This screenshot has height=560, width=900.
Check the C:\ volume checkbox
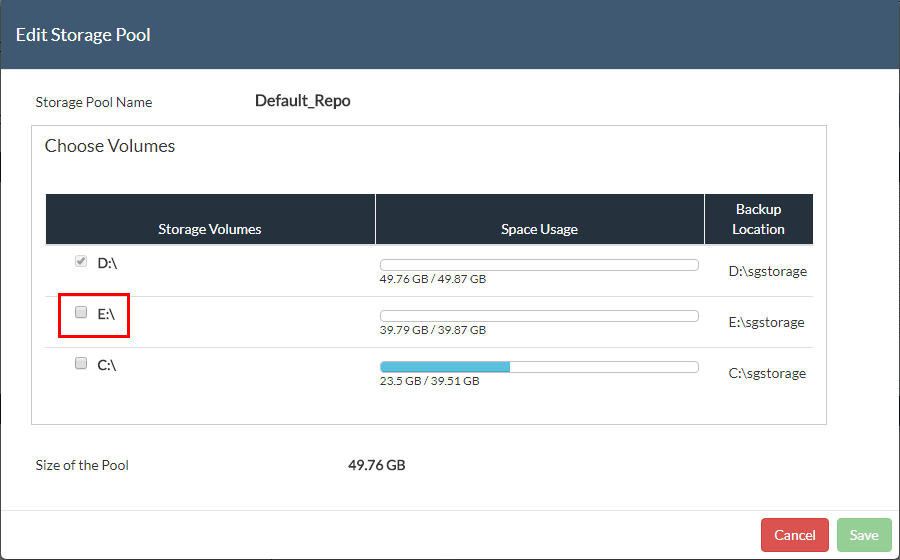tap(81, 364)
